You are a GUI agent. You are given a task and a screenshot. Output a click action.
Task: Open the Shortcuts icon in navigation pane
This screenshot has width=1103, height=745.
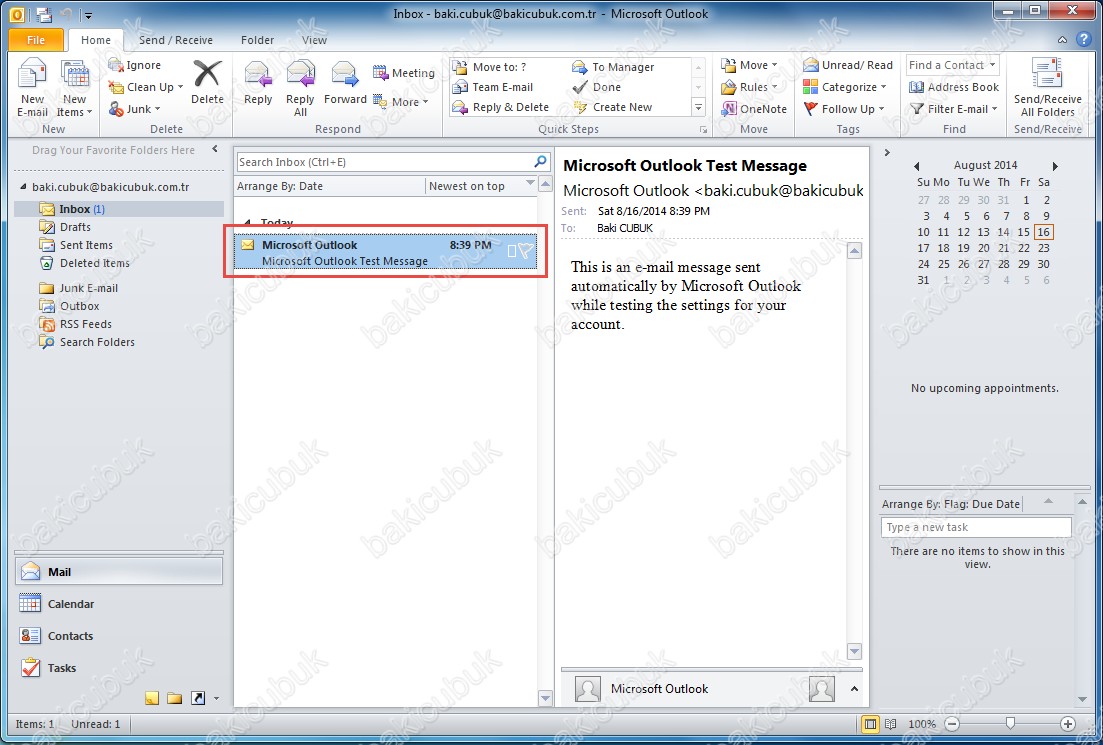pos(198,699)
